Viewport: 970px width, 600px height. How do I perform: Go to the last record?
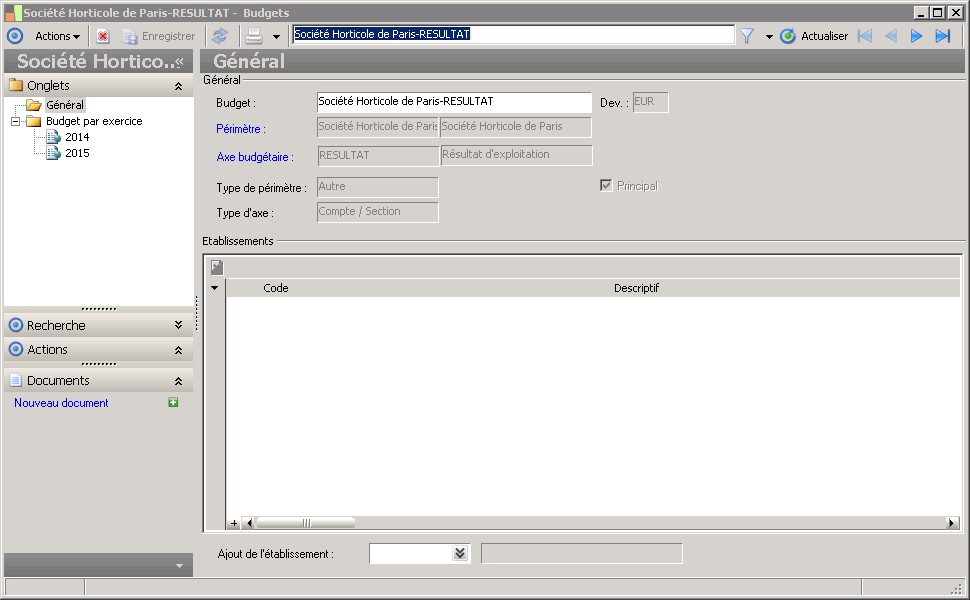943,36
